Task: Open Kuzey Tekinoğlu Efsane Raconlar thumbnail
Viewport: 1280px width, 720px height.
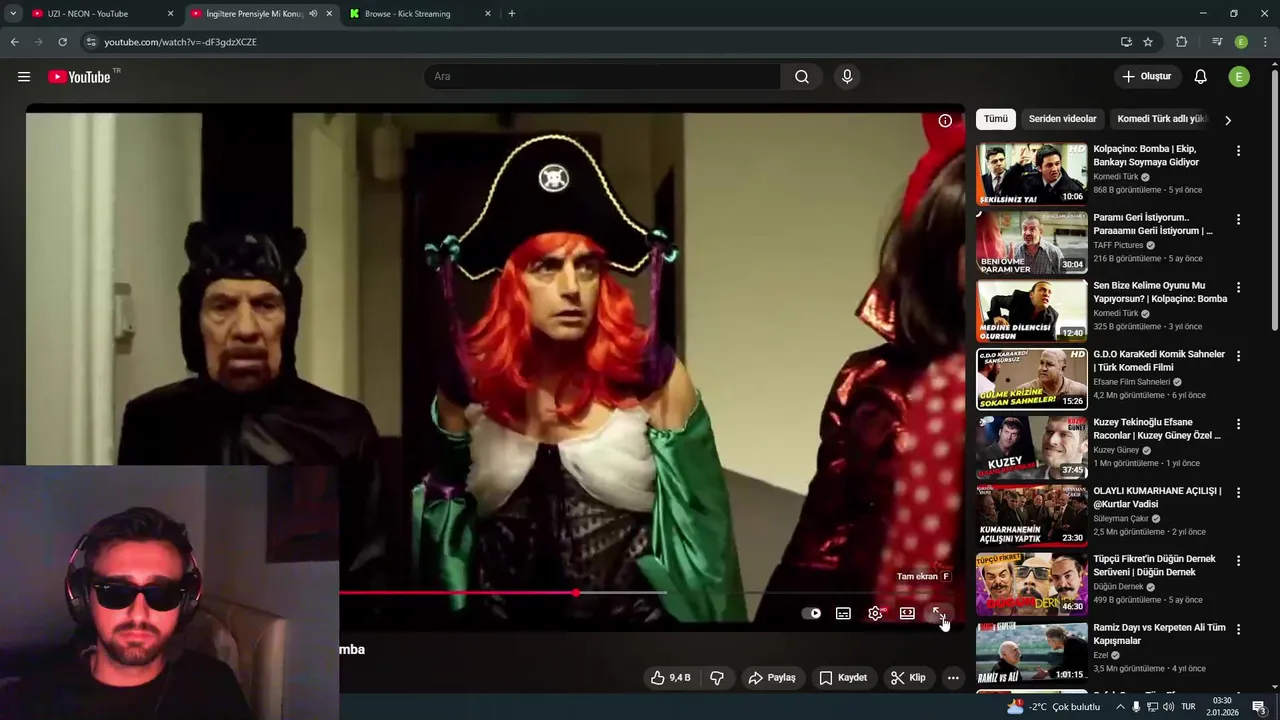Action: coord(1031,448)
